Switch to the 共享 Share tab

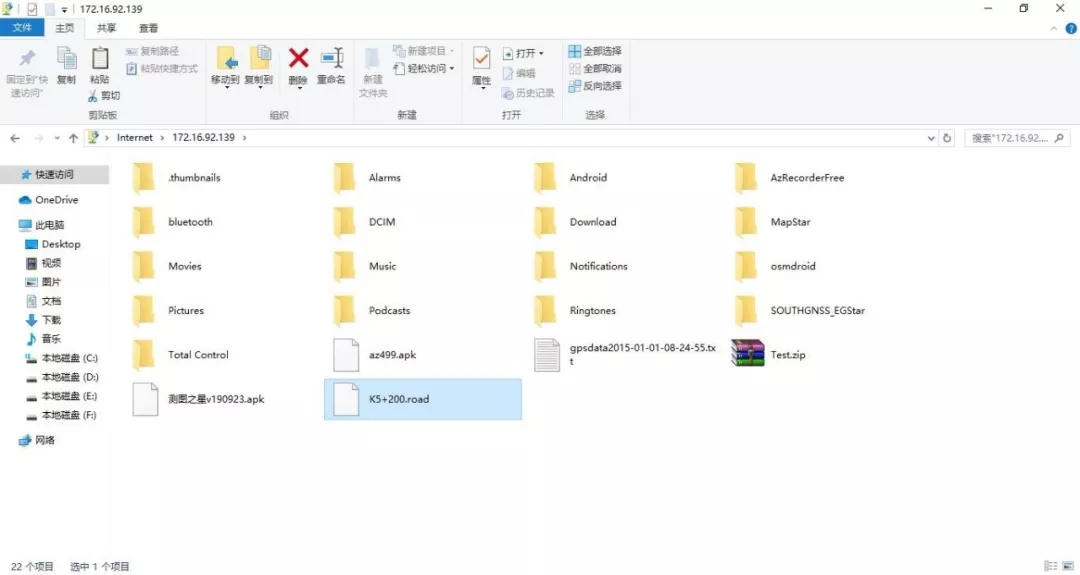106,28
